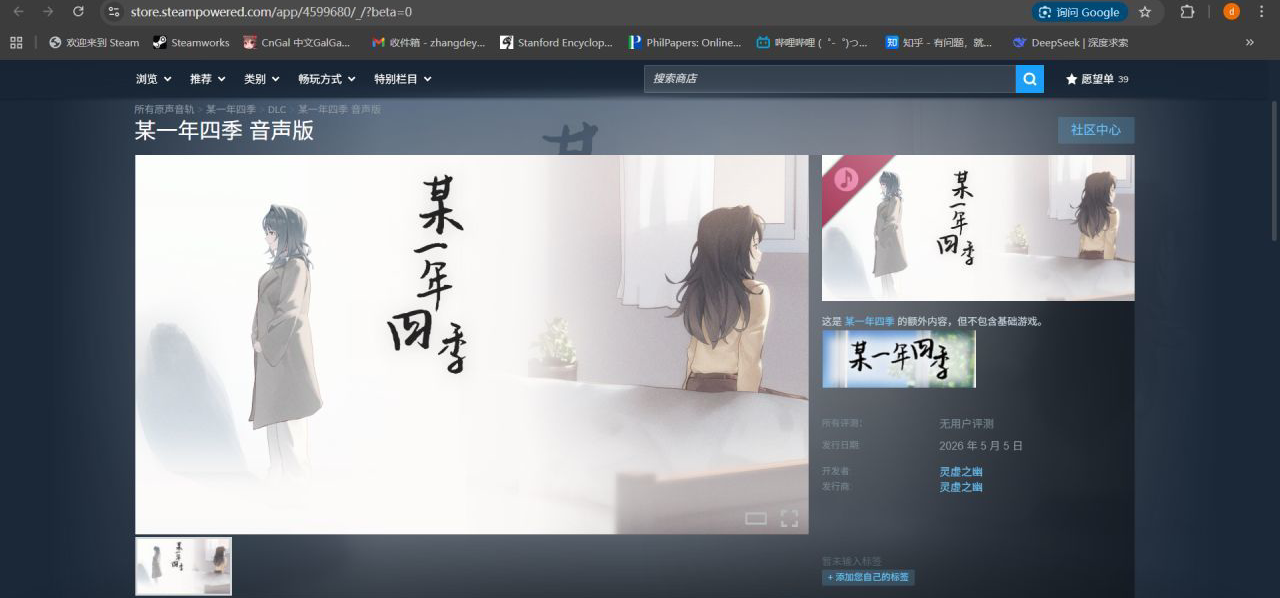Show more bookmarks with double chevron
The height and width of the screenshot is (598, 1280).
click(1249, 42)
